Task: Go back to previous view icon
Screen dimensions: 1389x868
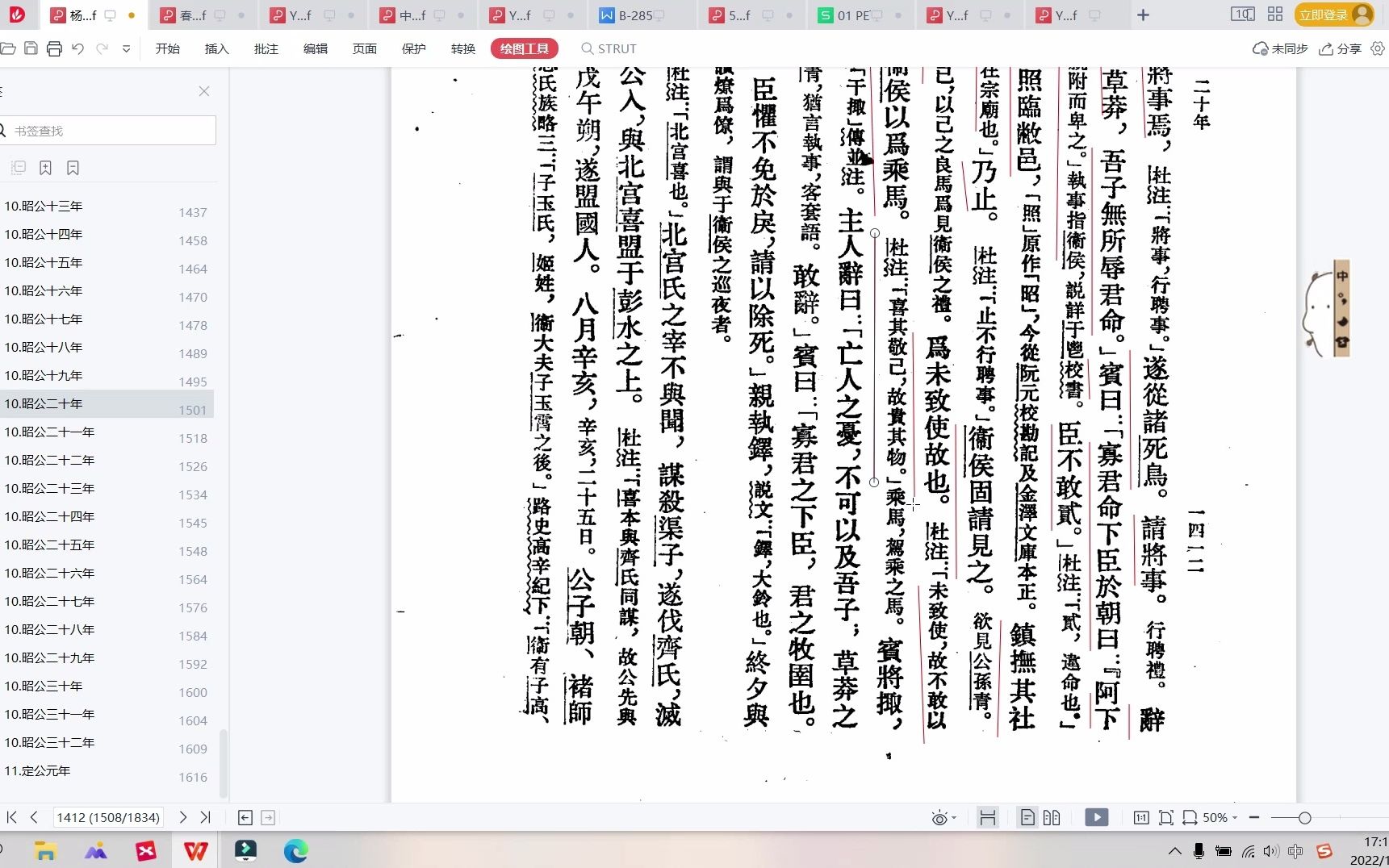Action: click(x=245, y=817)
